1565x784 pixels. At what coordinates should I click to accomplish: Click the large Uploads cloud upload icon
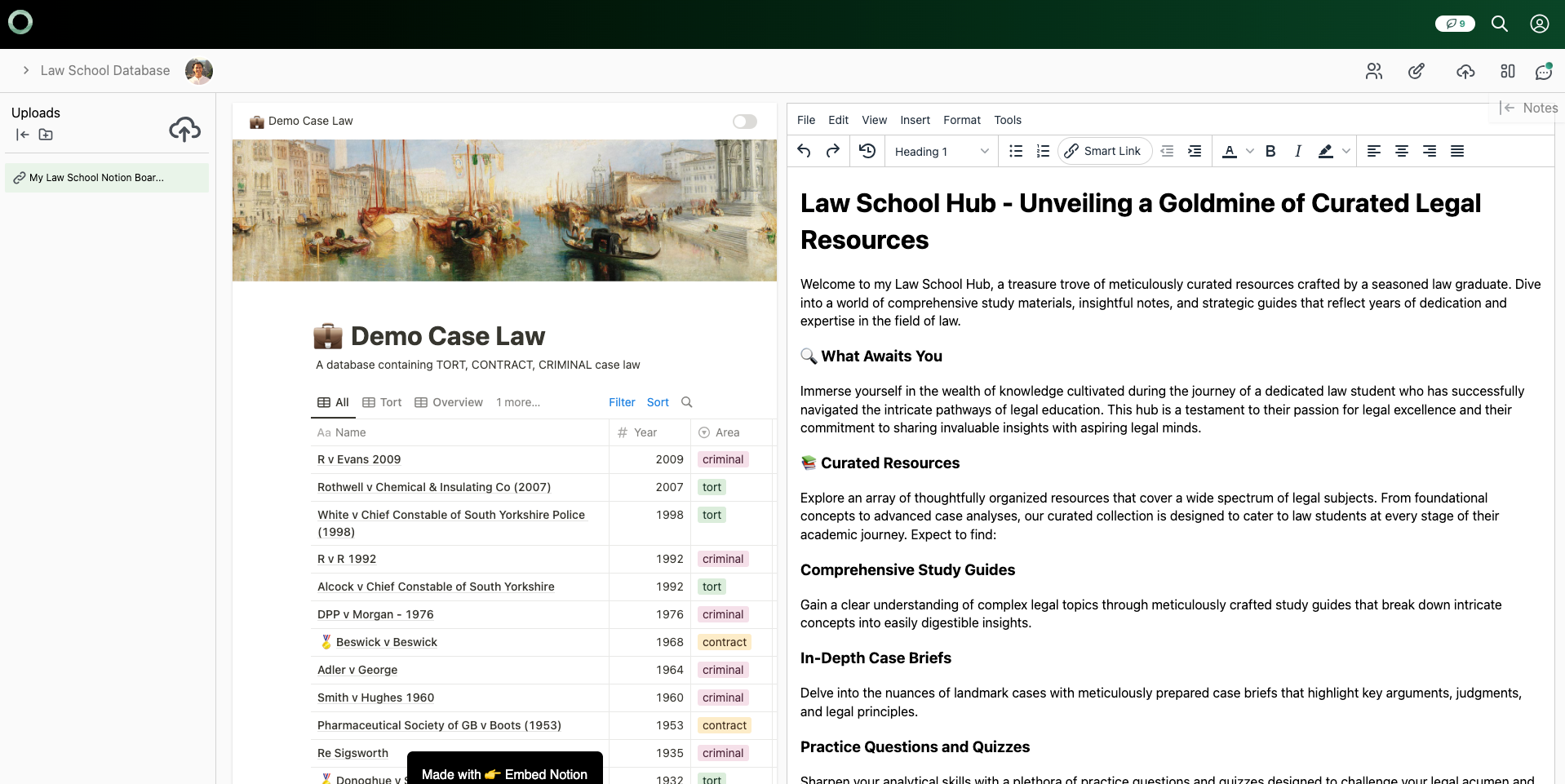click(x=185, y=129)
